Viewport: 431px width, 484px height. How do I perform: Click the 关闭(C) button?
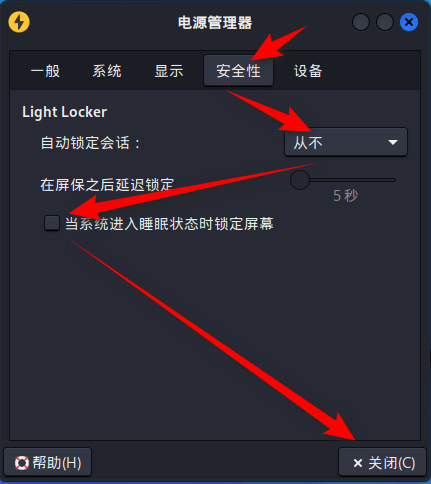(x=383, y=463)
